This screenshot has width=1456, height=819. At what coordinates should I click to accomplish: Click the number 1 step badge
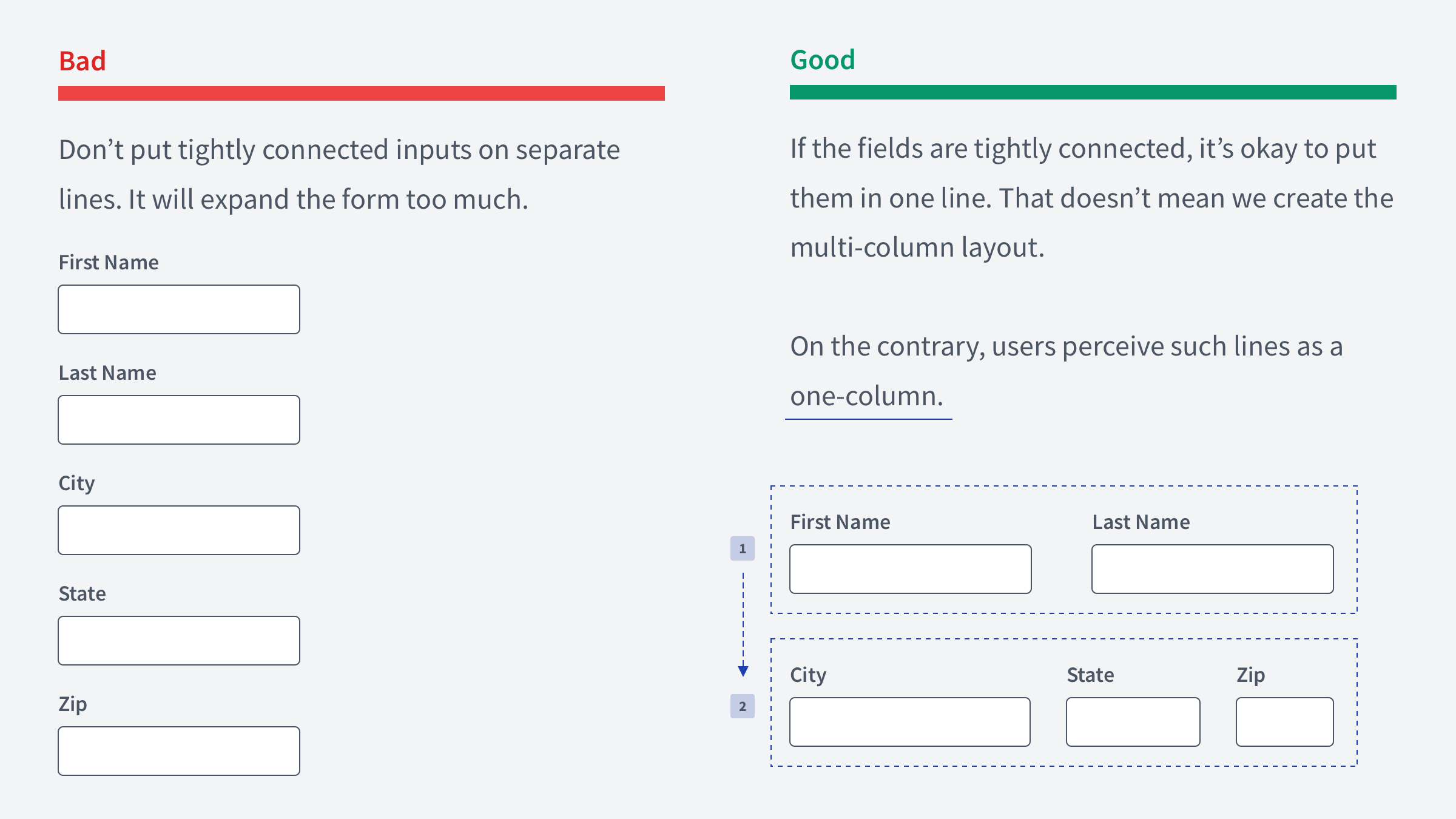coord(742,548)
